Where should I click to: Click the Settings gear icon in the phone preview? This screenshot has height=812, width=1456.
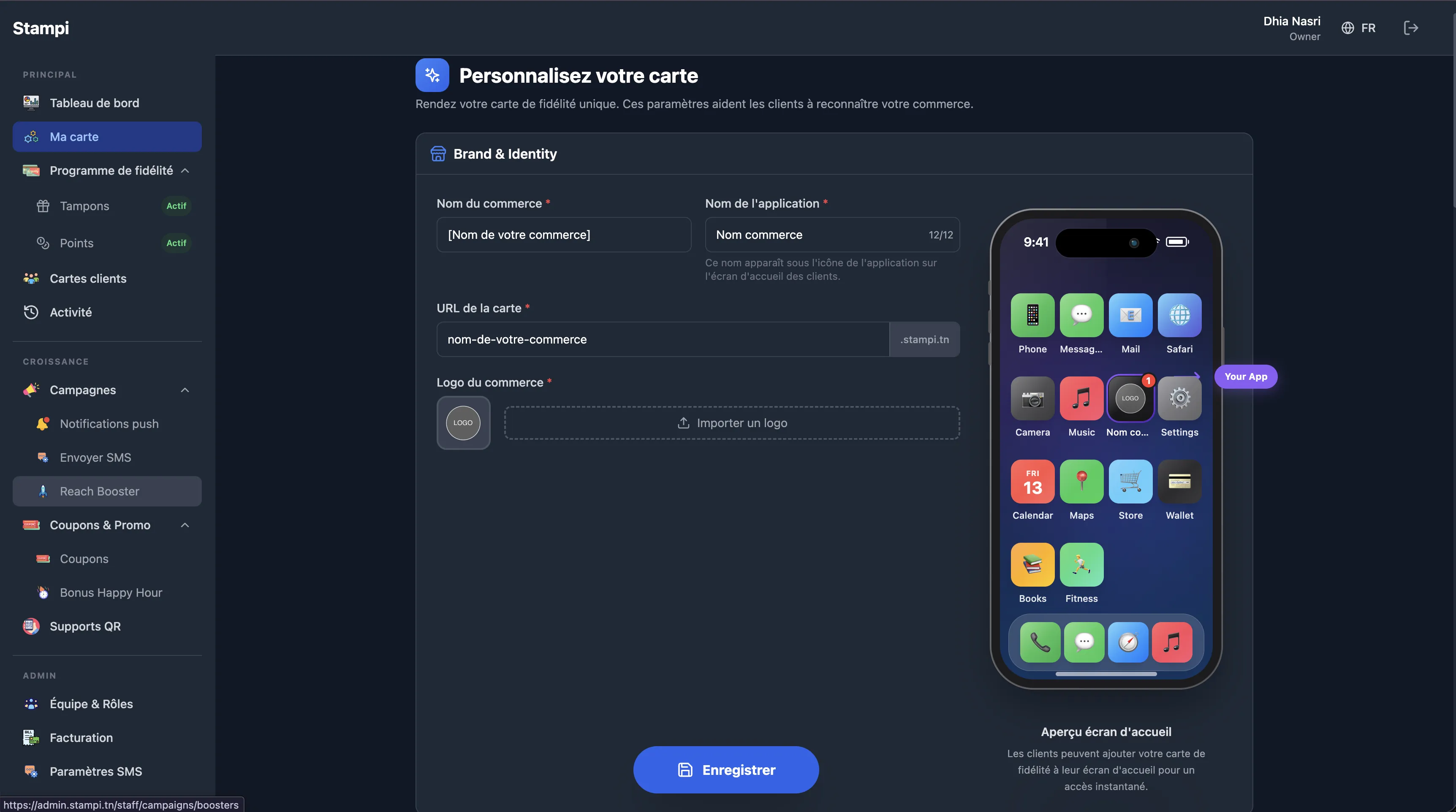[1179, 398]
